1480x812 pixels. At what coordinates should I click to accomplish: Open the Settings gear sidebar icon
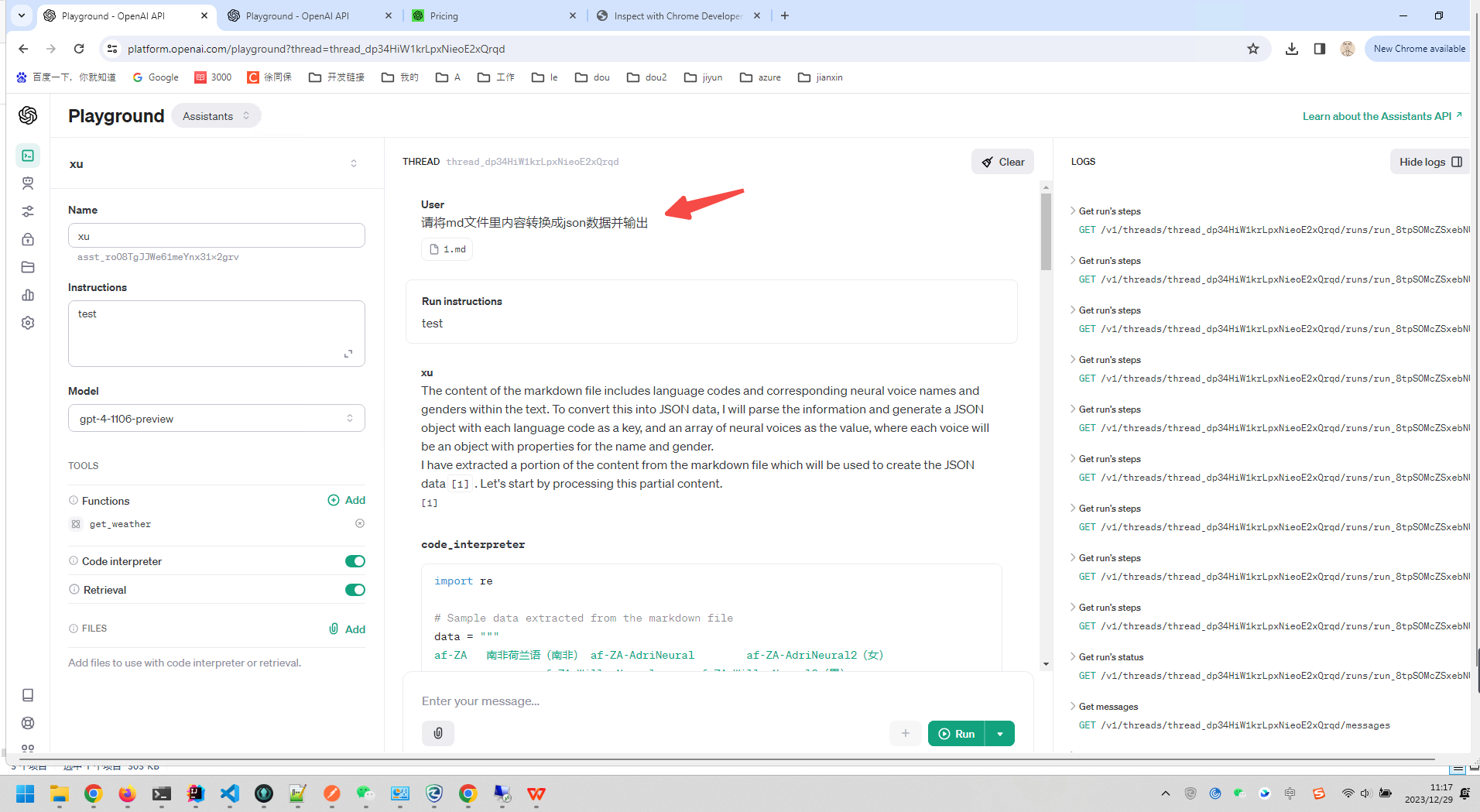(x=28, y=323)
